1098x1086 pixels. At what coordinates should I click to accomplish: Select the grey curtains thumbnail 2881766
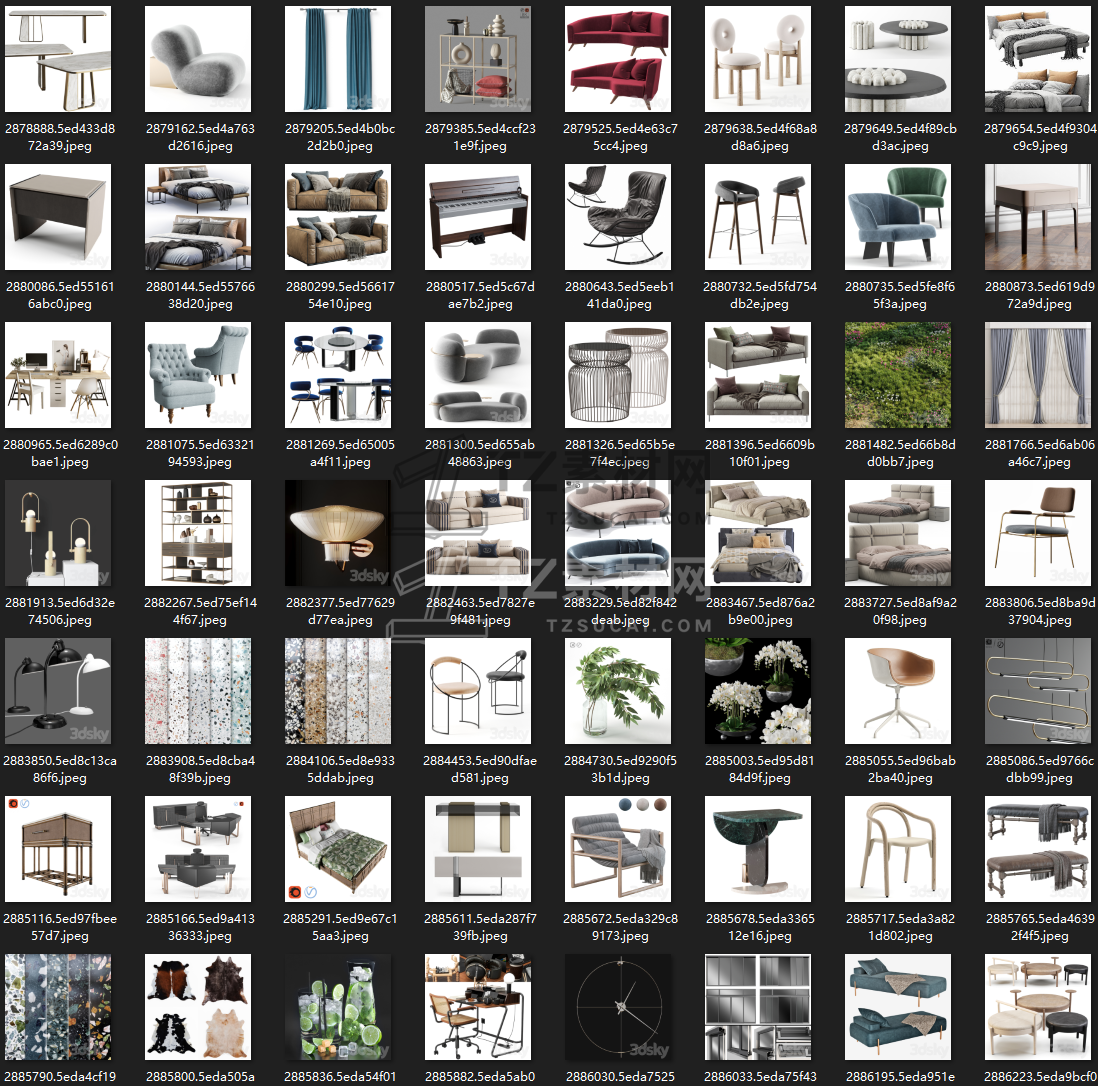coord(1038,375)
